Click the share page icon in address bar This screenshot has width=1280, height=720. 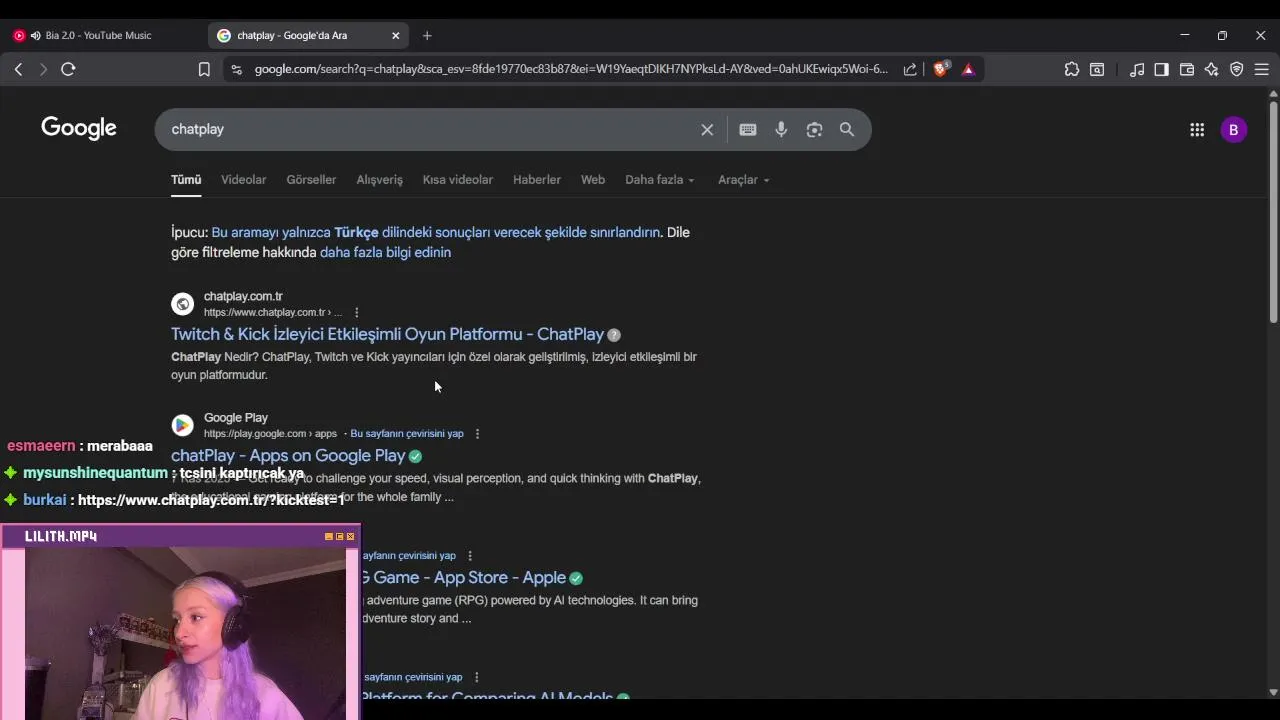coord(910,69)
